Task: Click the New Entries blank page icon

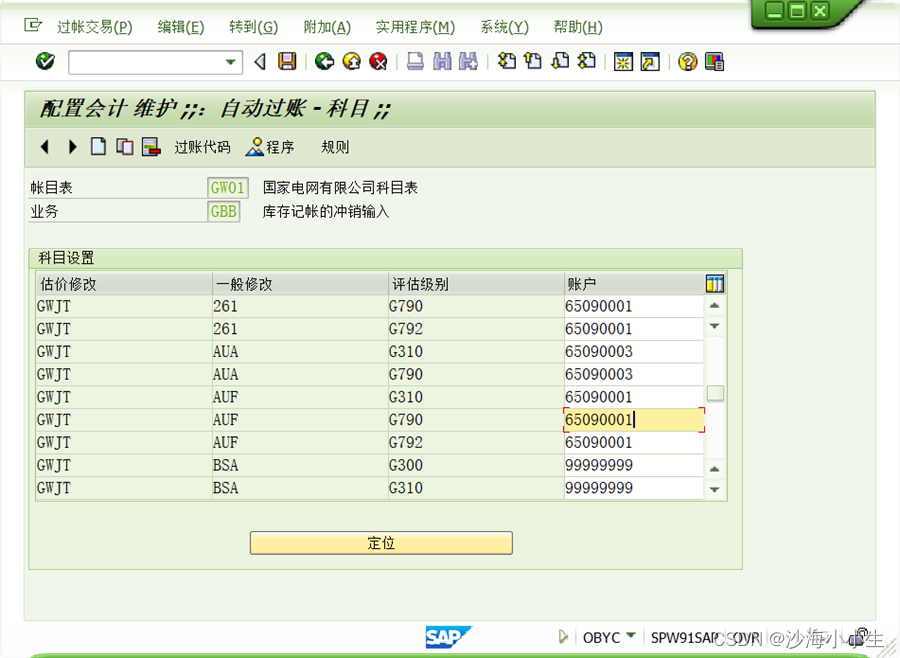Action: 98,147
